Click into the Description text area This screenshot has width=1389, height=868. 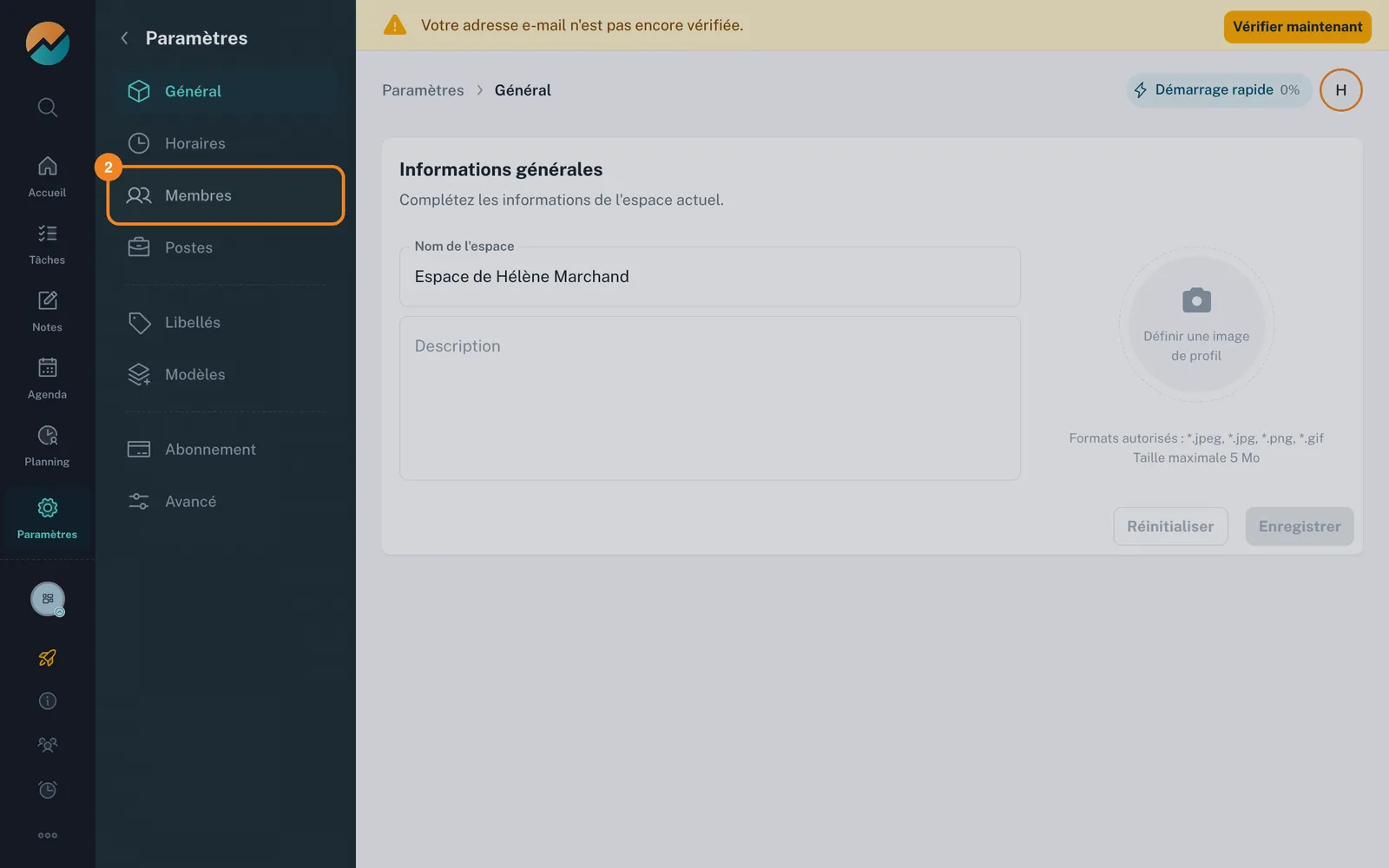point(709,398)
